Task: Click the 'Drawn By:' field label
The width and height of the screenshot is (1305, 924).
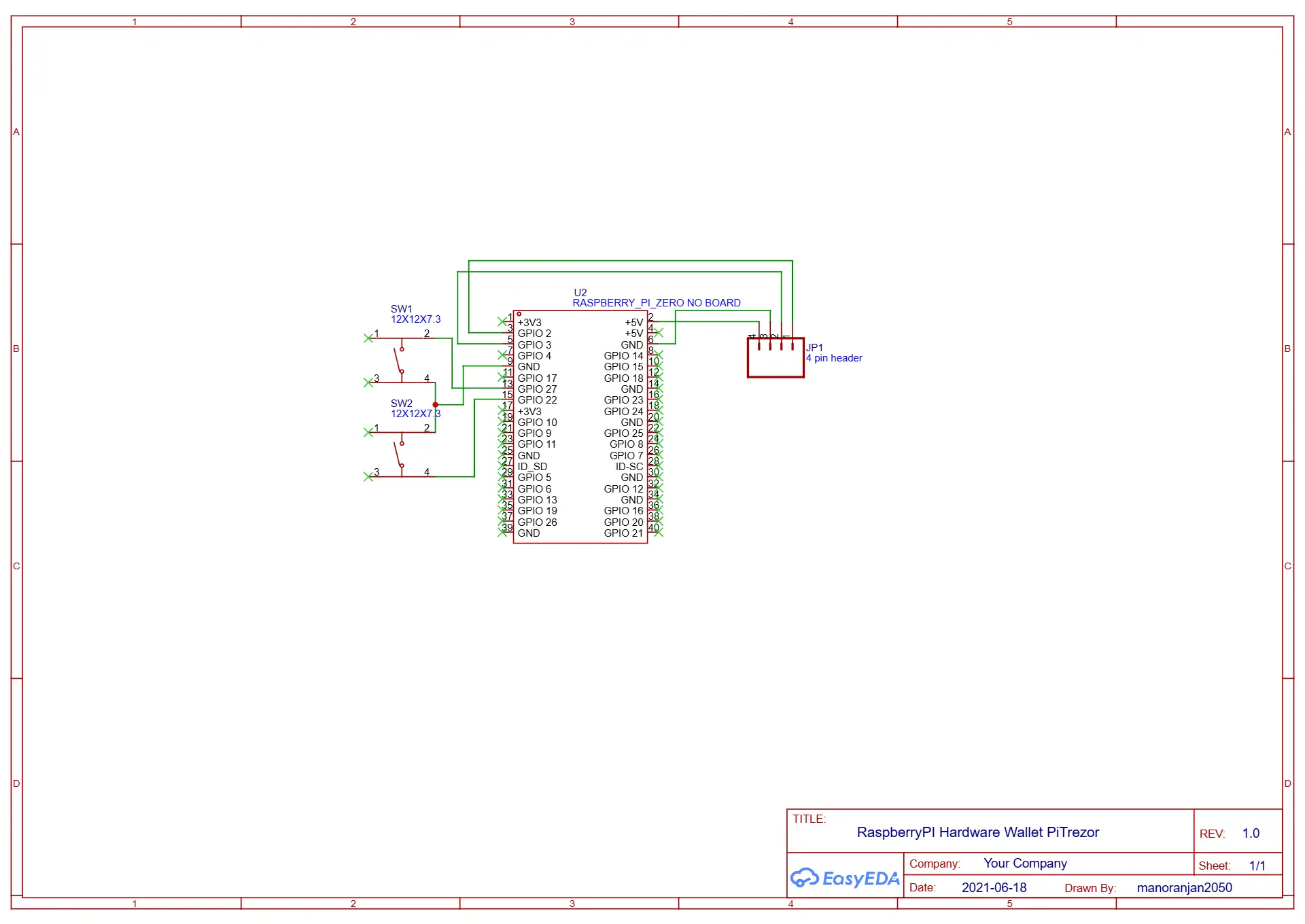Action: tap(1090, 889)
